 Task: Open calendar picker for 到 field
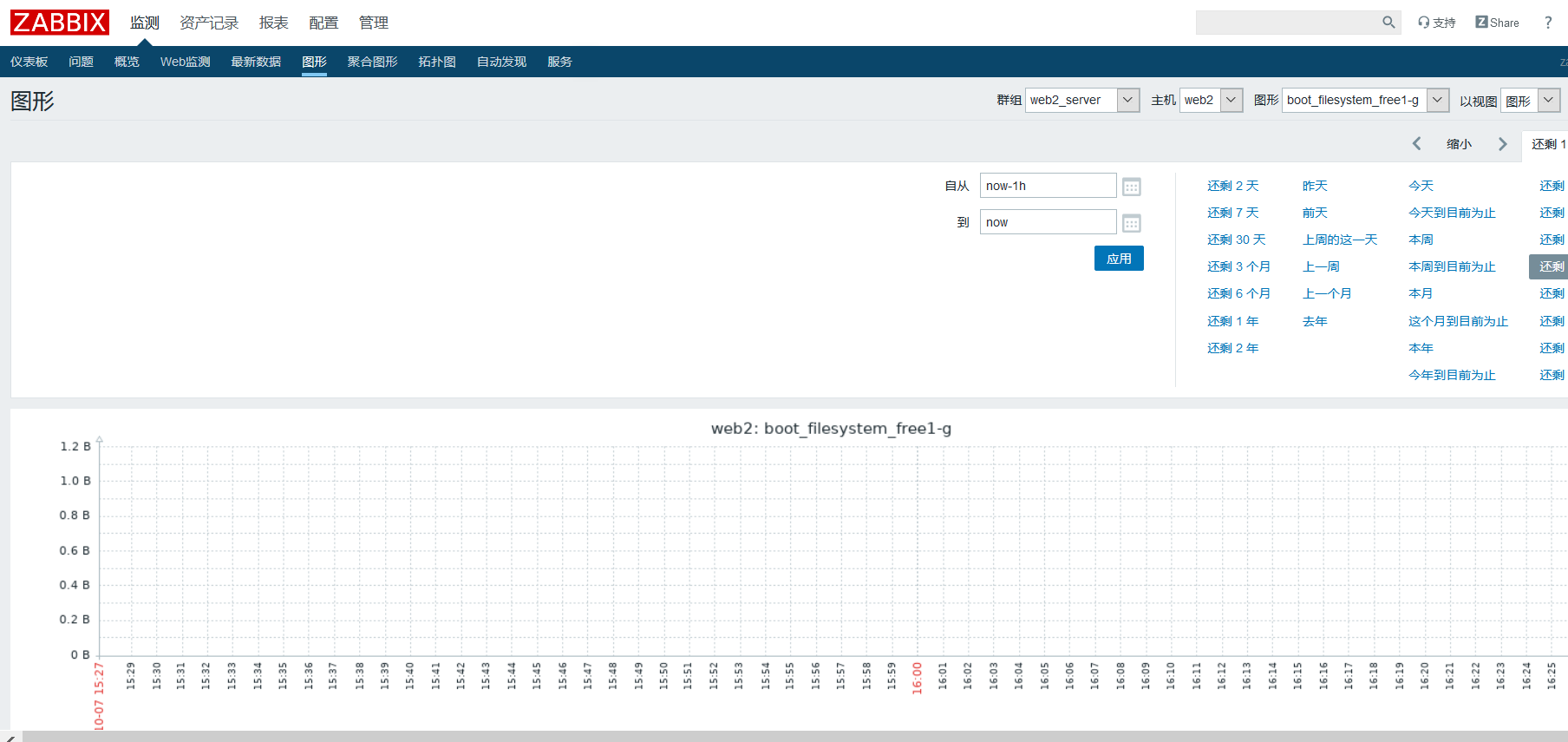1132,223
